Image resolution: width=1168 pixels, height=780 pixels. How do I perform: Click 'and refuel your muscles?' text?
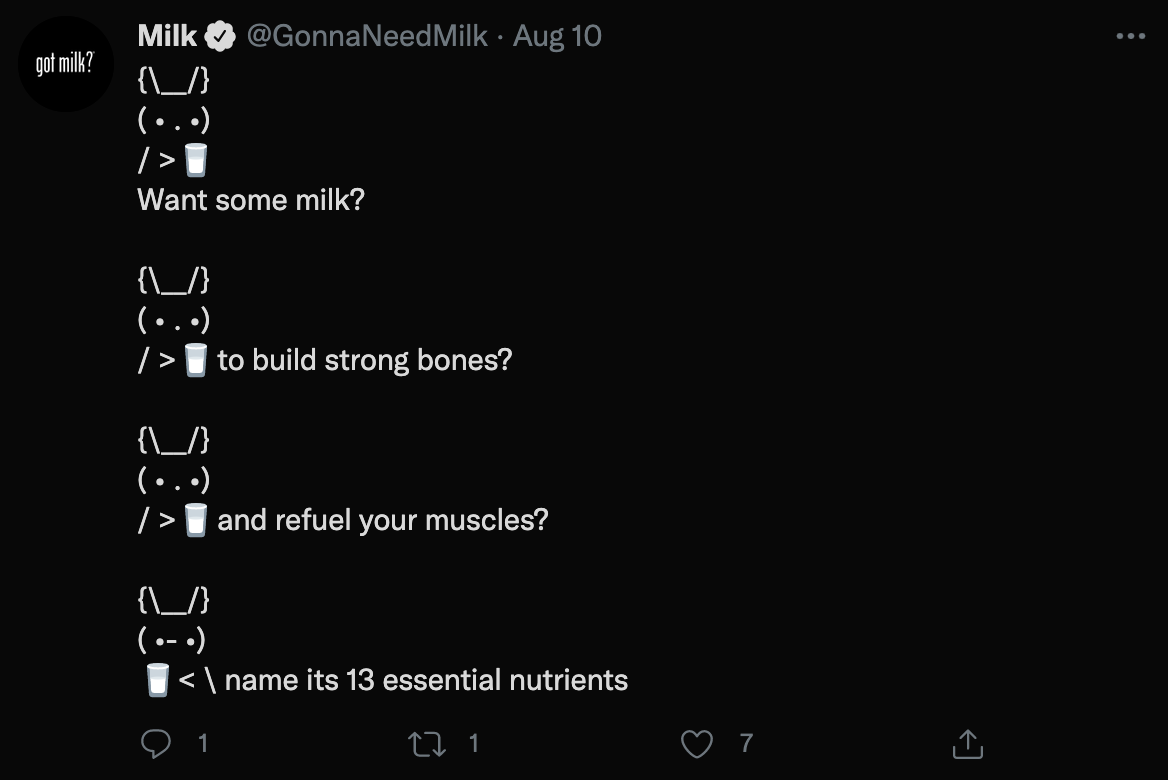tap(383, 520)
